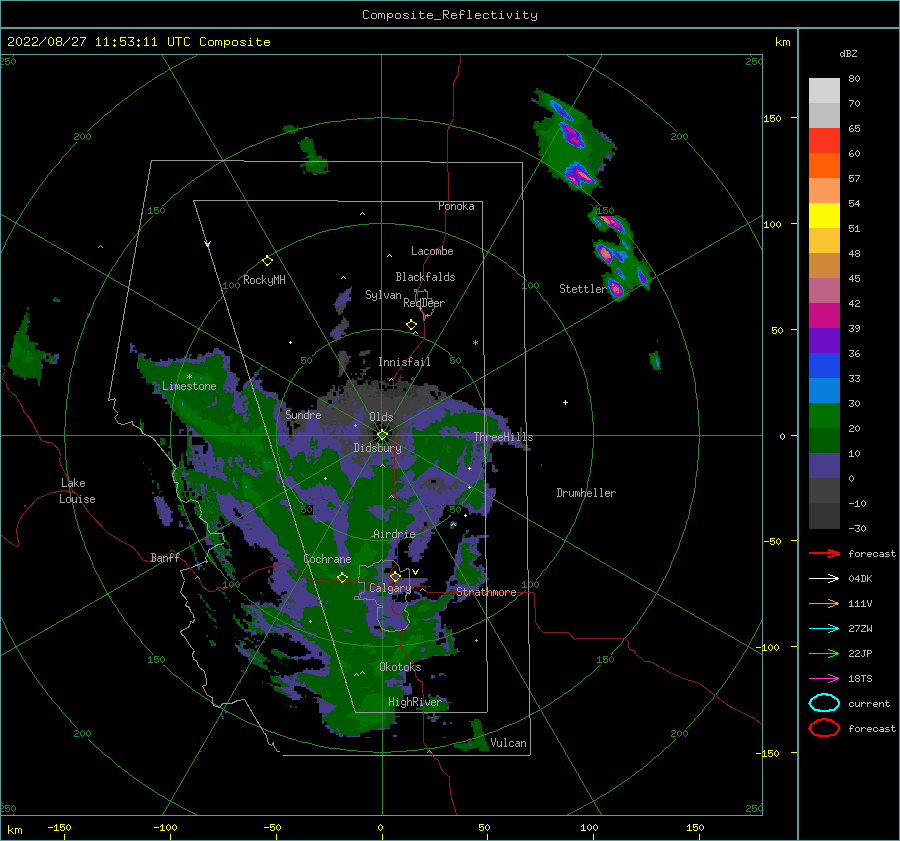Select the Vulcan label
The width and height of the screenshot is (900, 841).
[509, 743]
